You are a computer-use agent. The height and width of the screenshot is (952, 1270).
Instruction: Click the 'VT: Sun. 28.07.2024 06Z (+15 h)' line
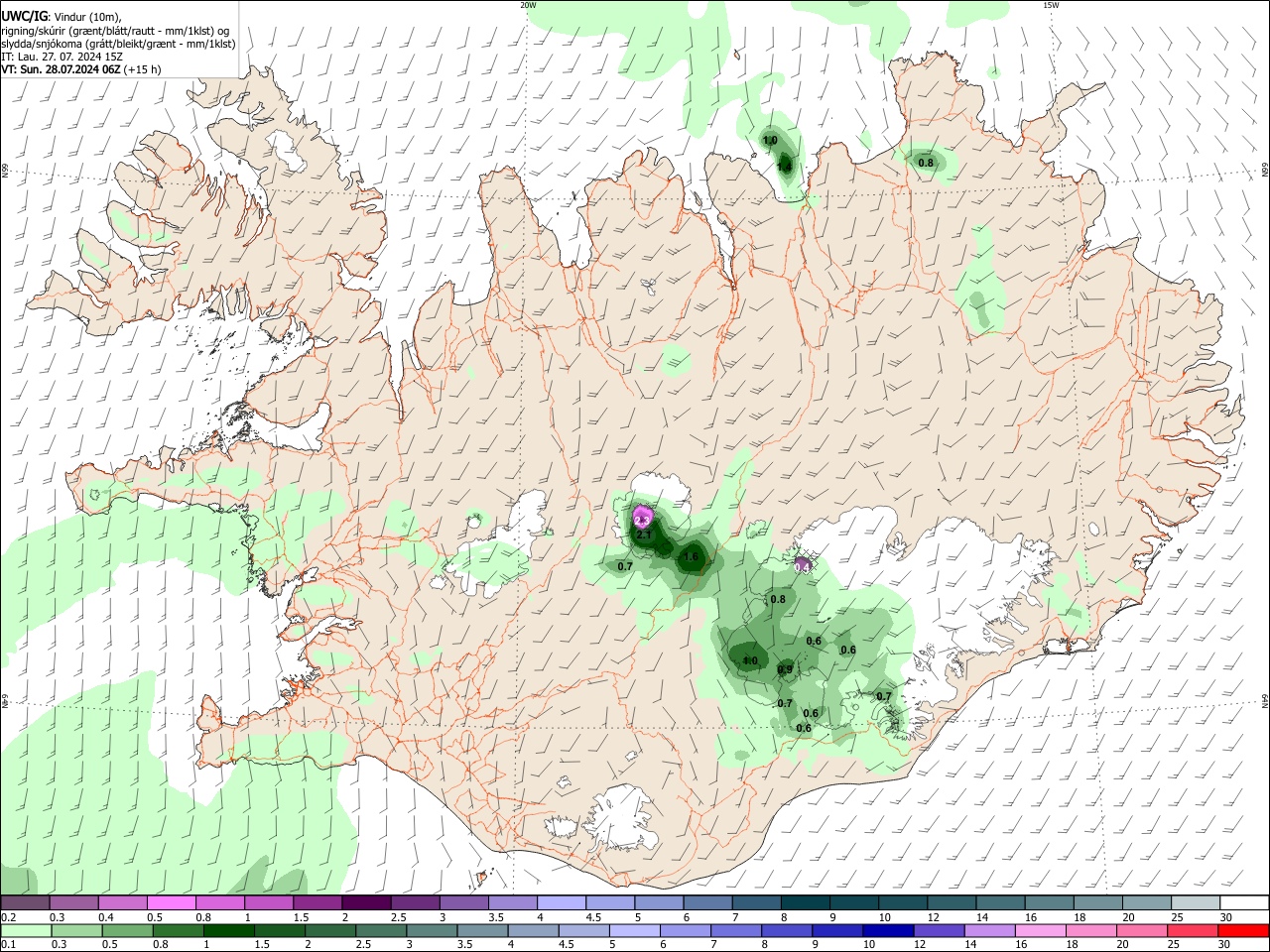(81, 70)
